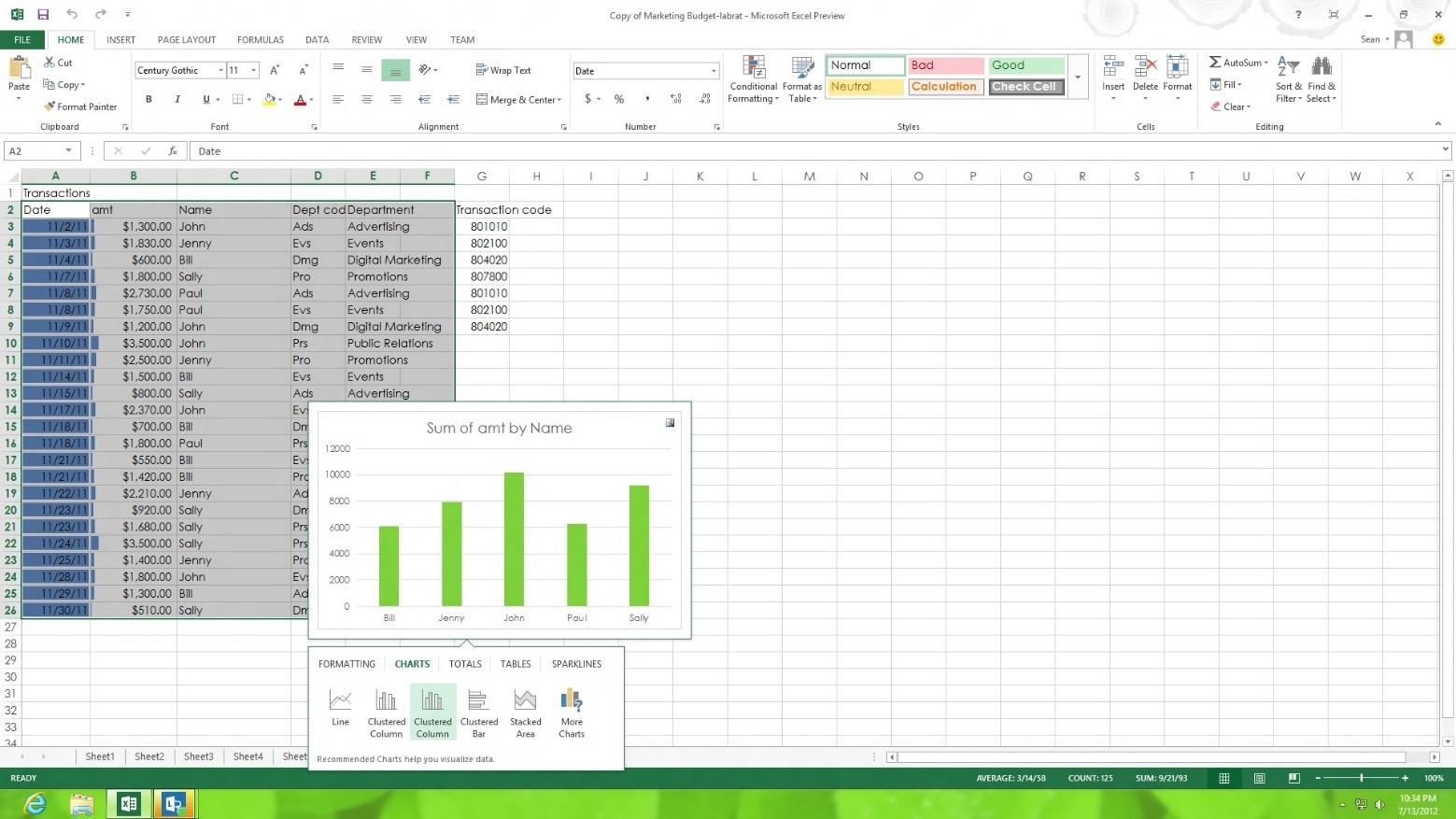The height and width of the screenshot is (819, 1456).
Task: Enable Wrap Text for selection
Action: (503, 69)
